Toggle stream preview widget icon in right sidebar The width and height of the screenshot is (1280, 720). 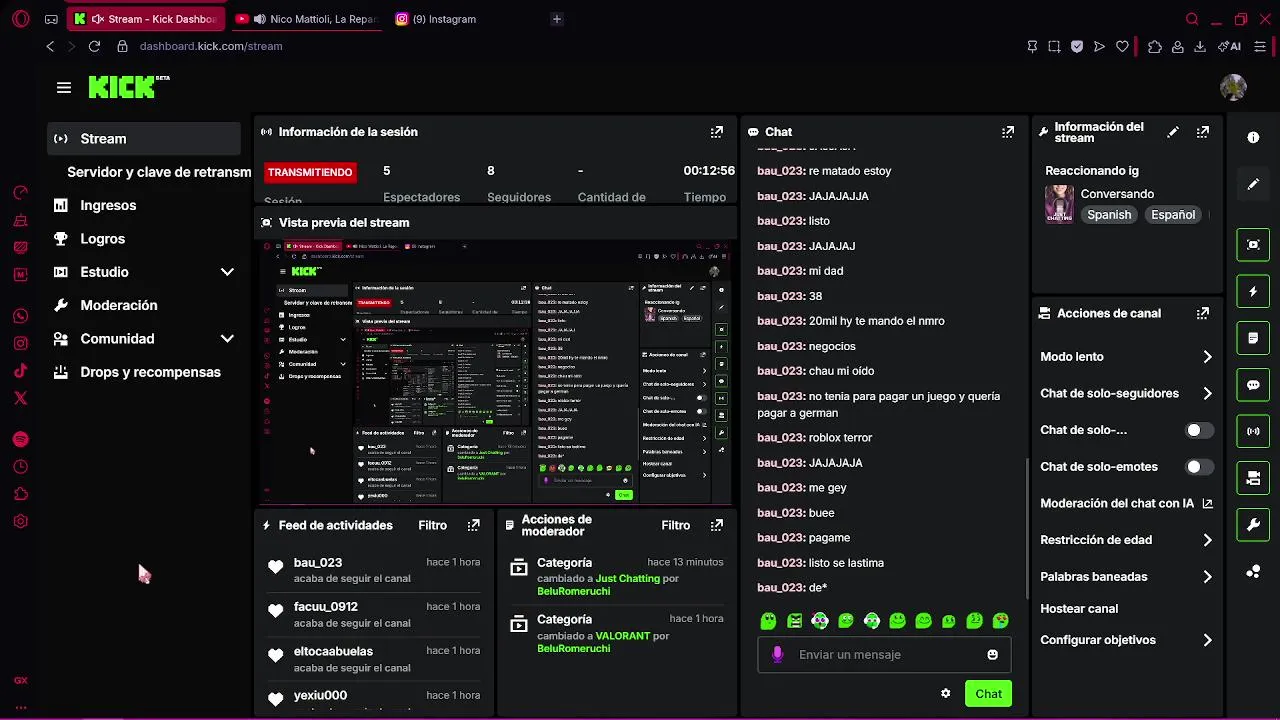coord(1253,244)
